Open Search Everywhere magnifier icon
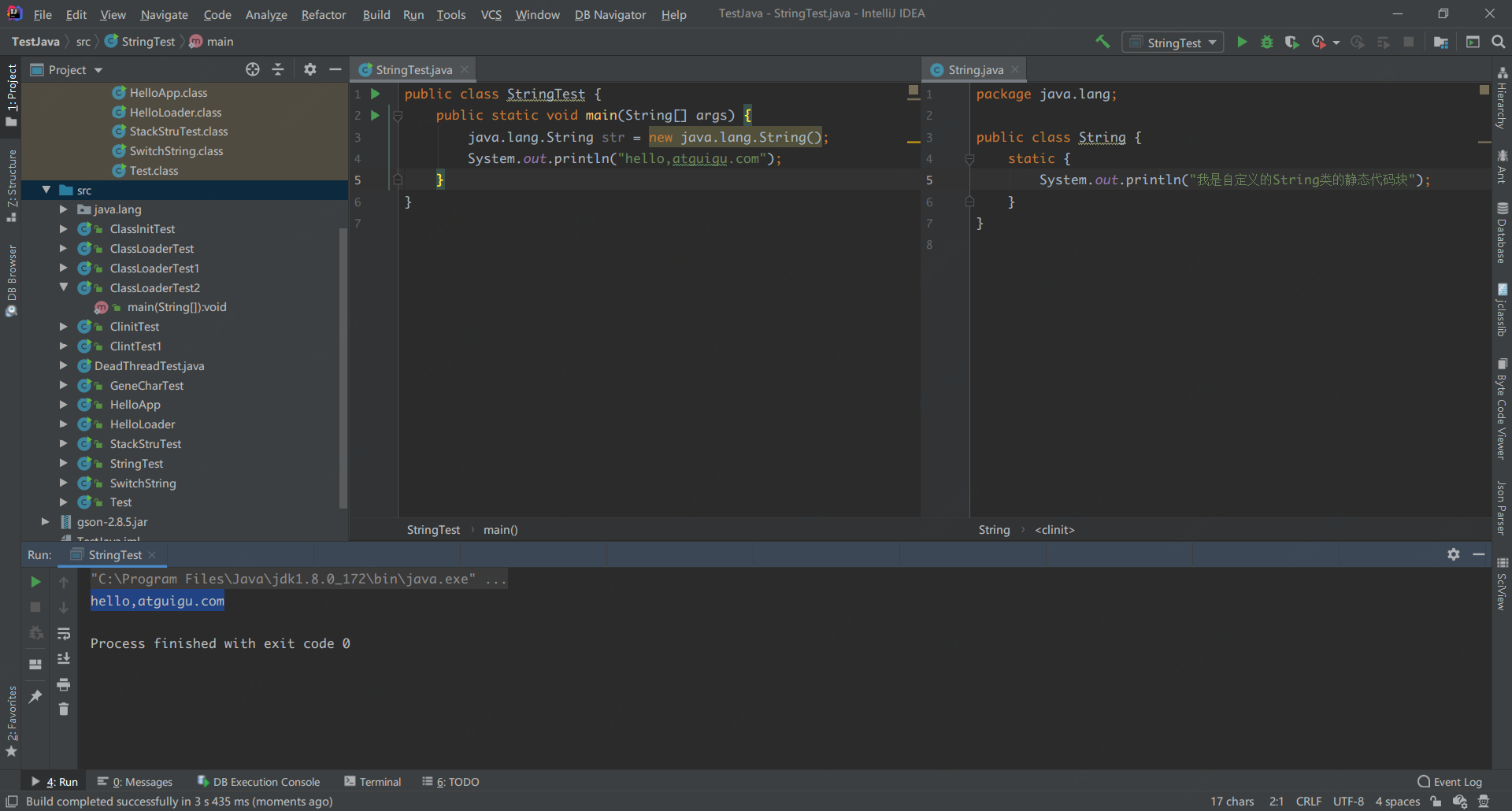The width and height of the screenshot is (1512, 811). 1498,42
